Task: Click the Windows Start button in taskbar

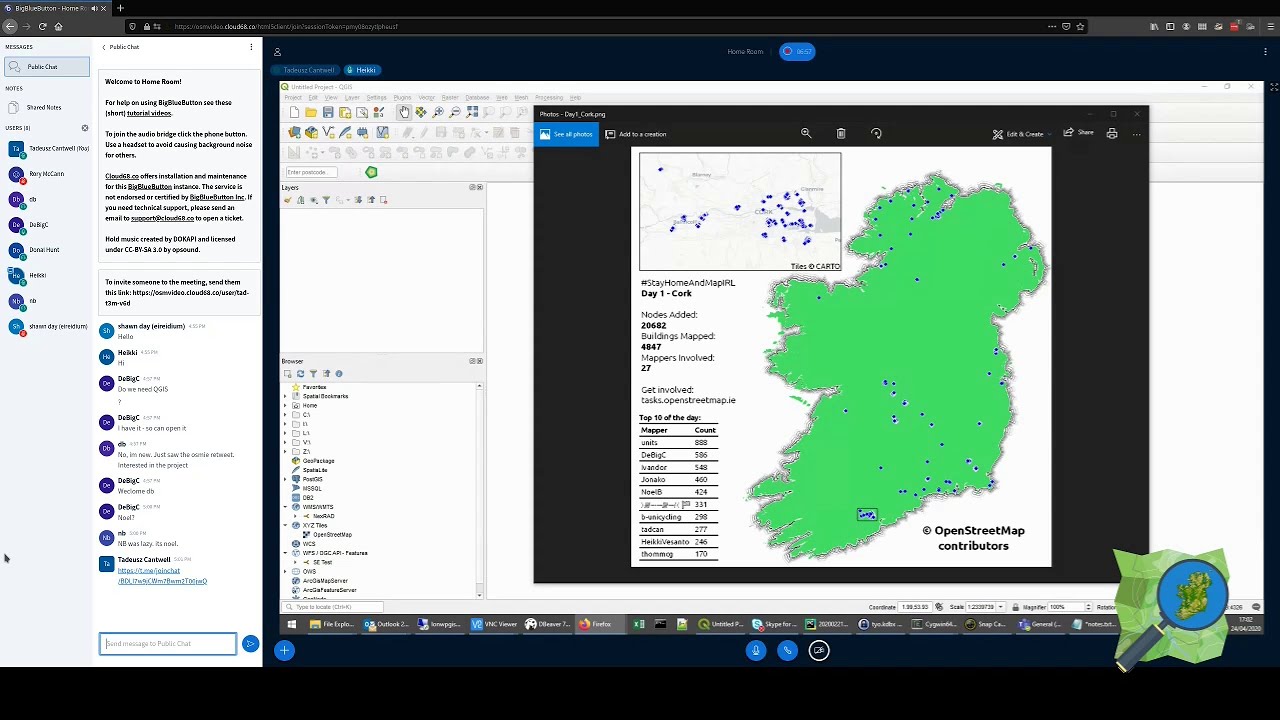Action: click(x=291, y=625)
